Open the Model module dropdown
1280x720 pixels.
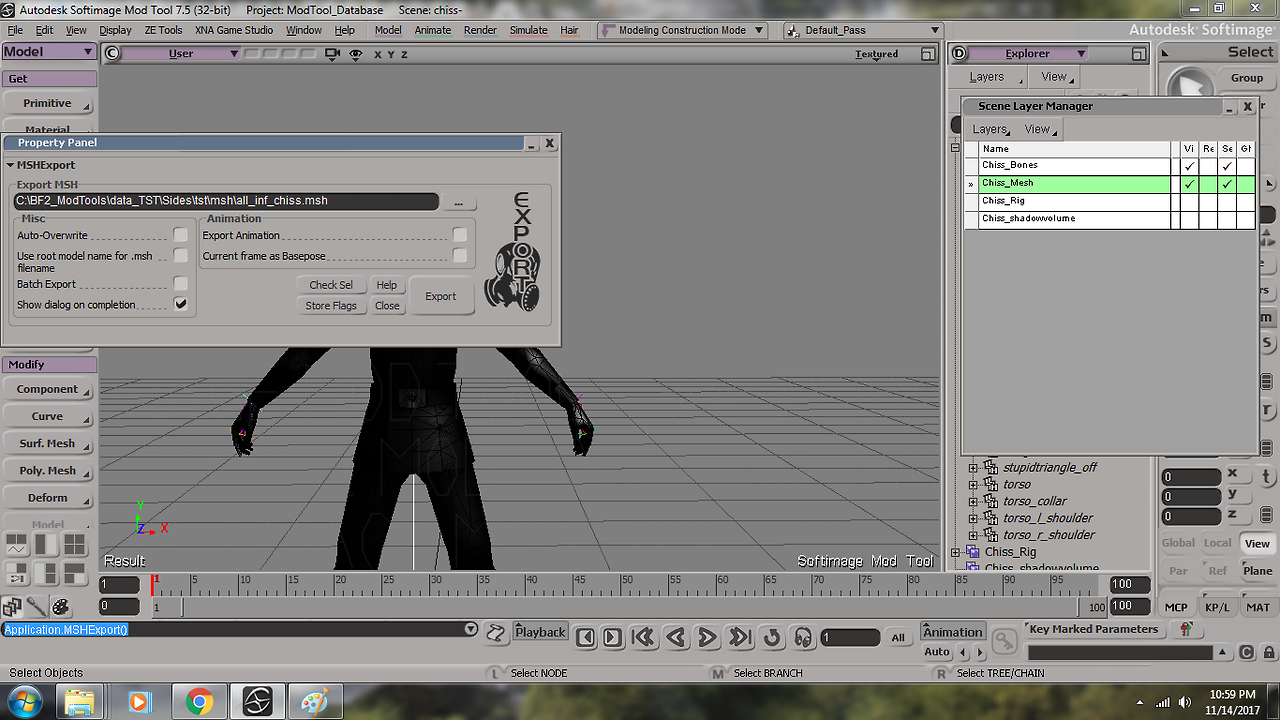49,52
